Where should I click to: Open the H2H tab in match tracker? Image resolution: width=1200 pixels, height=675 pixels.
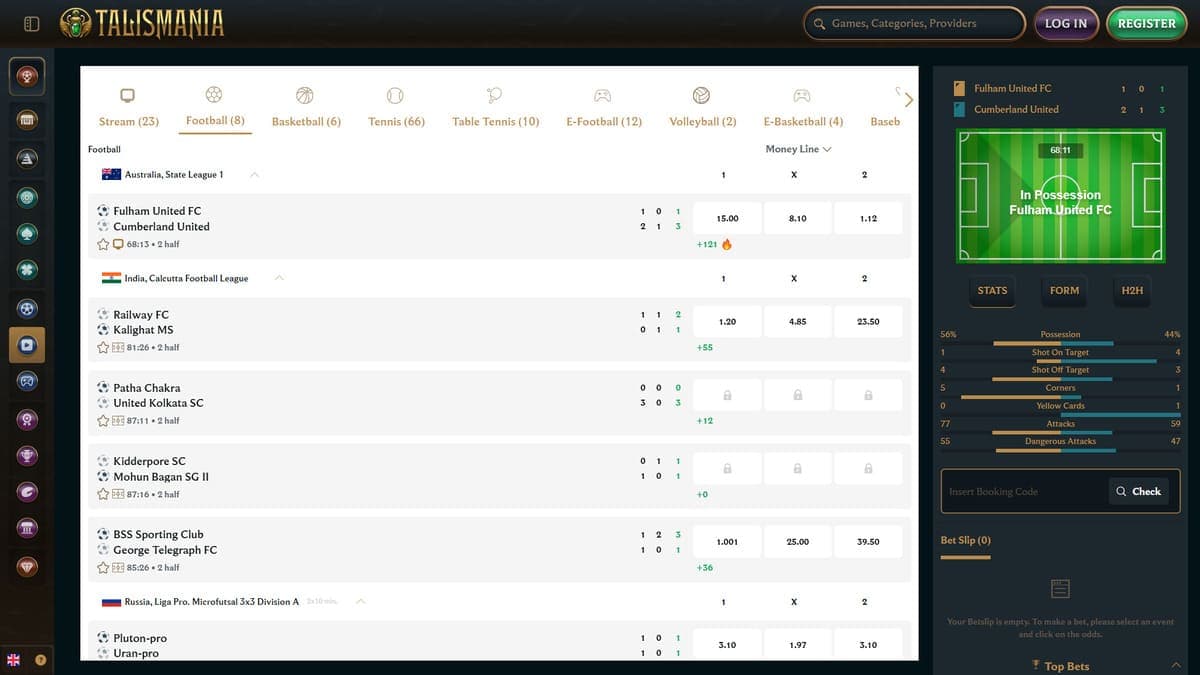point(1132,290)
